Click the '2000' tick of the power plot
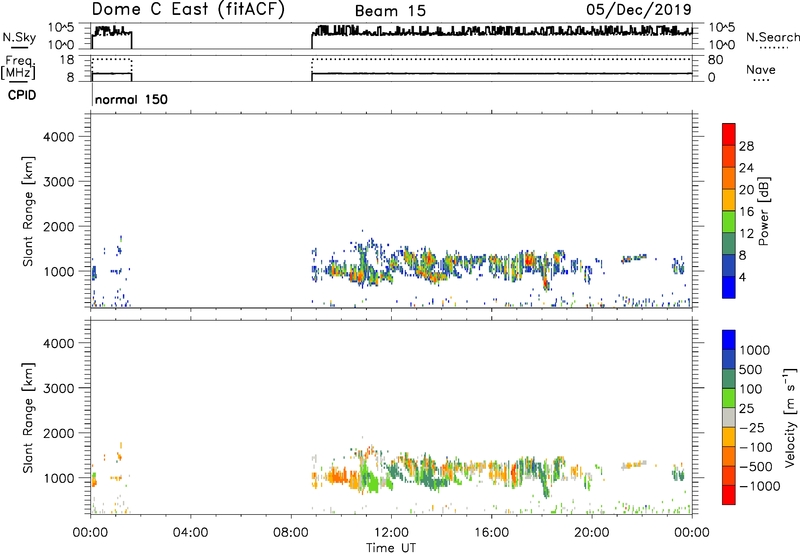800x554 pixels. [59, 226]
